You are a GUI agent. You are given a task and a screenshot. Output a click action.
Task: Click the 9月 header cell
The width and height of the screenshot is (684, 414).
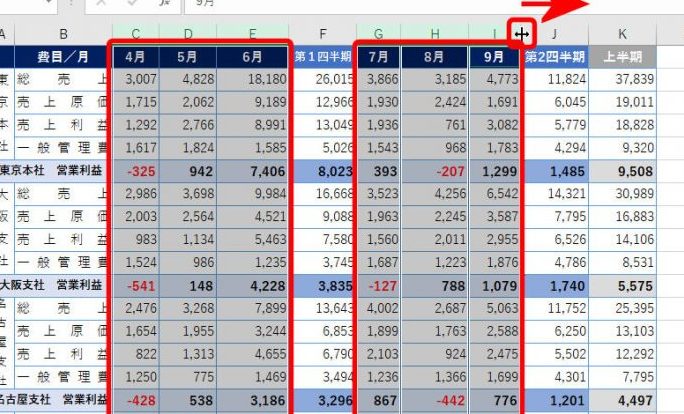(x=495, y=57)
